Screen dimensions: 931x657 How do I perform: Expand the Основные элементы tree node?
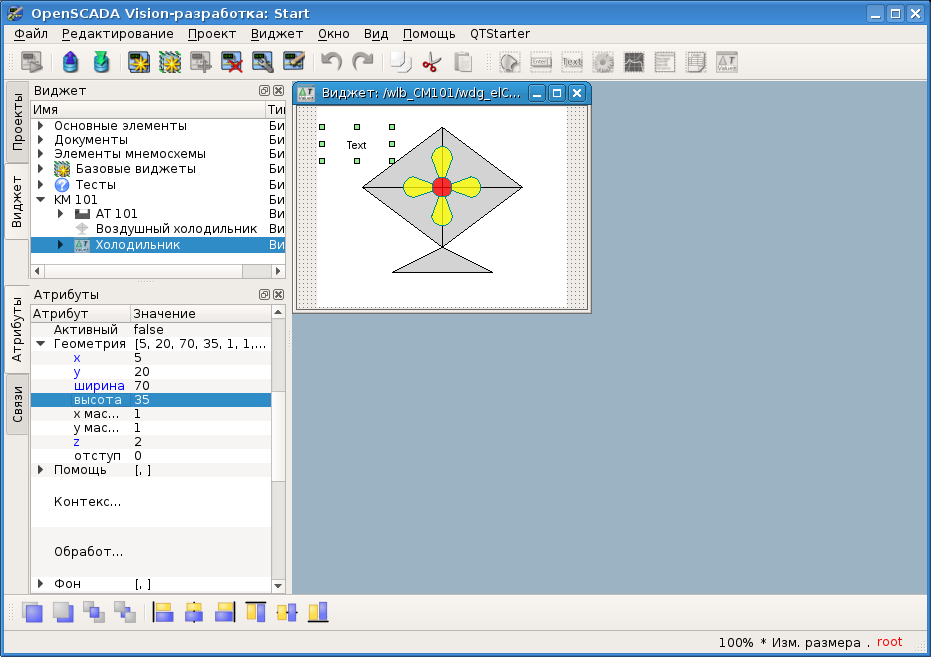[41, 126]
